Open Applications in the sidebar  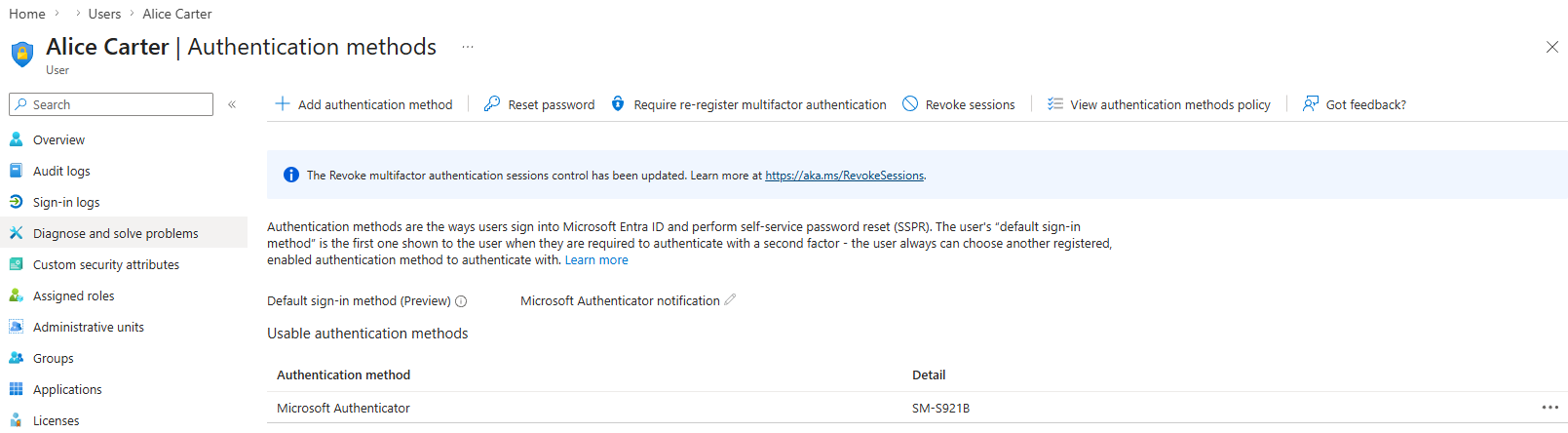[124, 389]
